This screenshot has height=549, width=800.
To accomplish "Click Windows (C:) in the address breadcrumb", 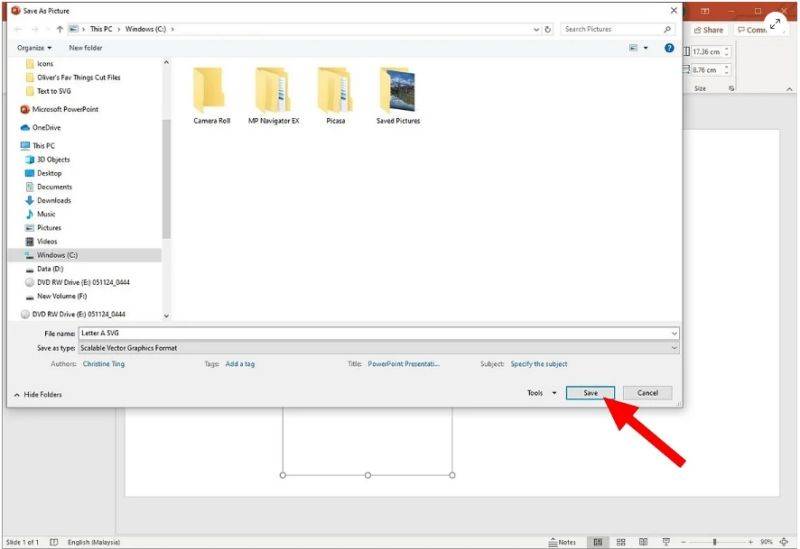I will click(145, 29).
